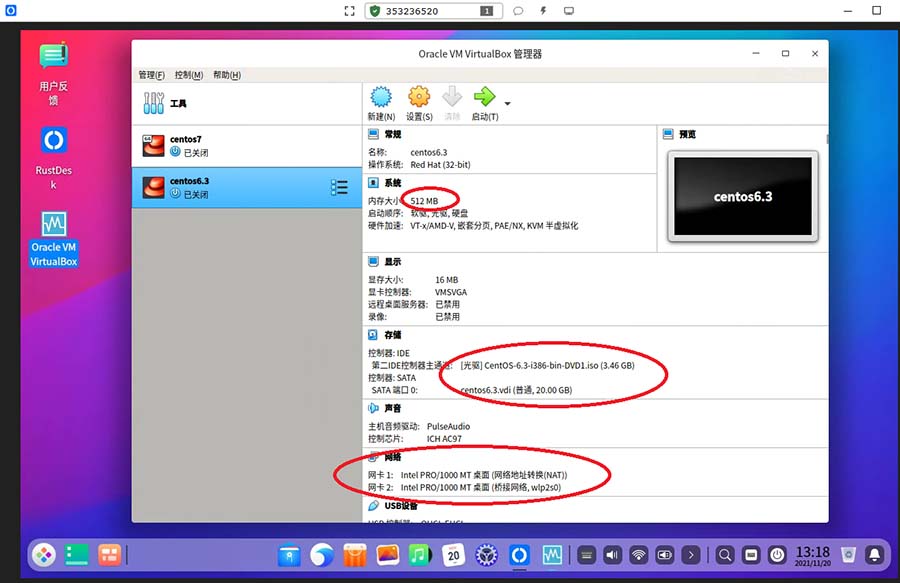Click the keyboard tray icon in the dock
The height and width of the screenshot is (583, 900).
(586, 555)
